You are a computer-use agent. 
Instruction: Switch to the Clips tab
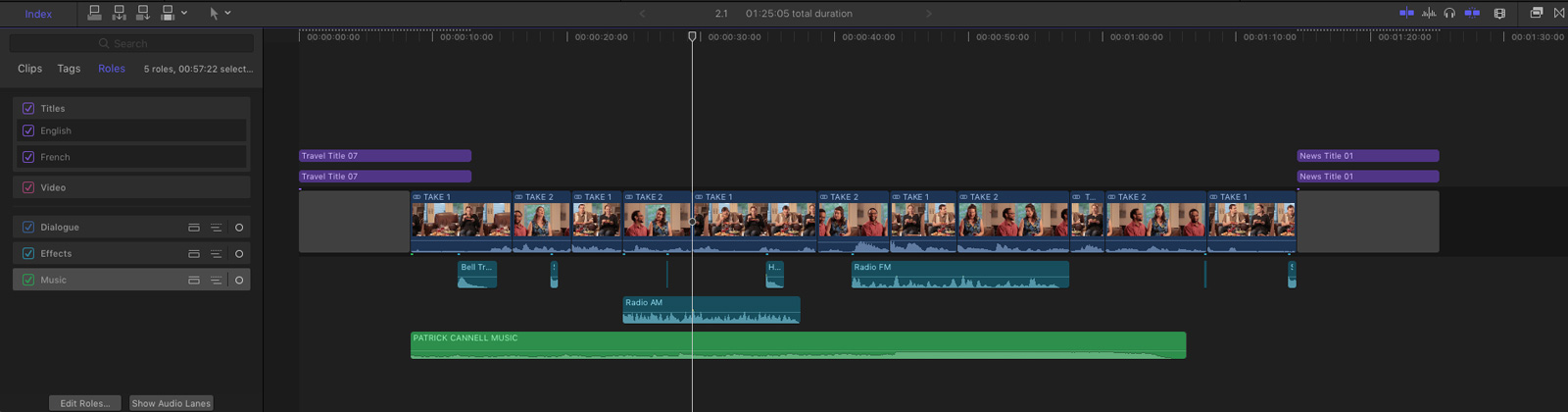pos(29,69)
